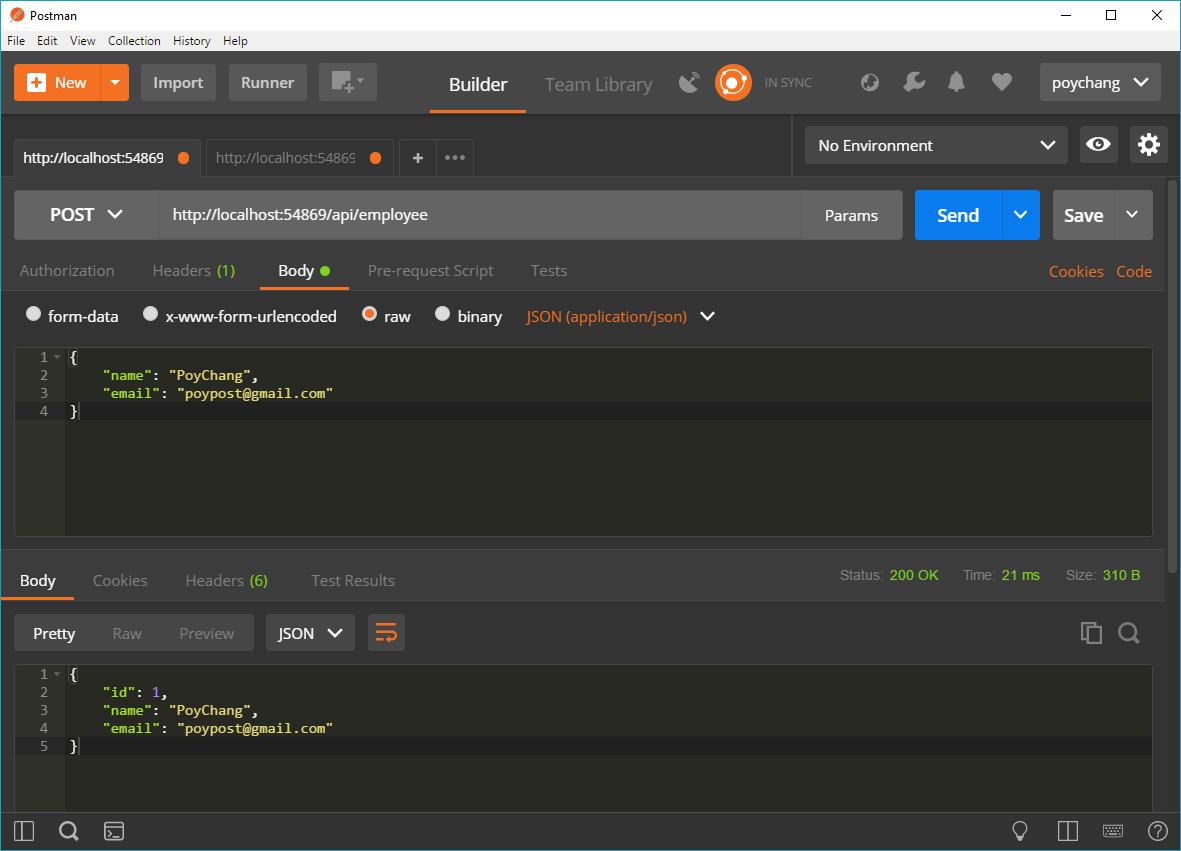Open the New button dropdown arrow
Viewport: 1181px width, 851px height.
(x=114, y=82)
